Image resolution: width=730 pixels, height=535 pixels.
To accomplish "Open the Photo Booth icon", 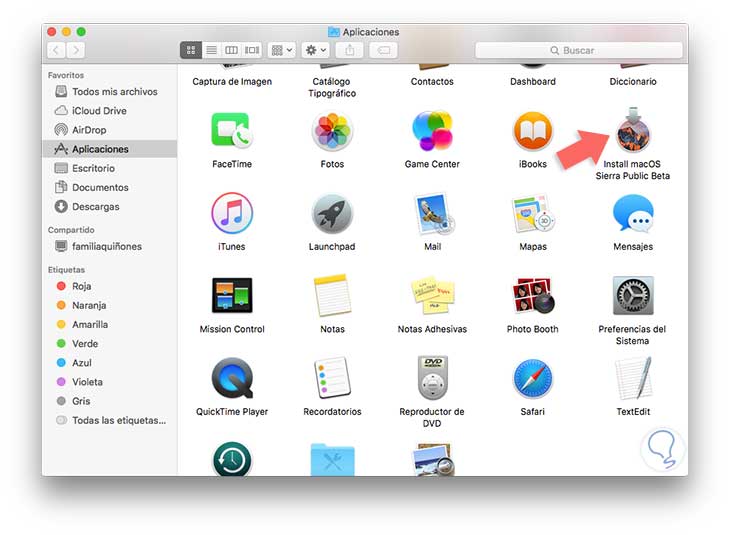I will 534,296.
